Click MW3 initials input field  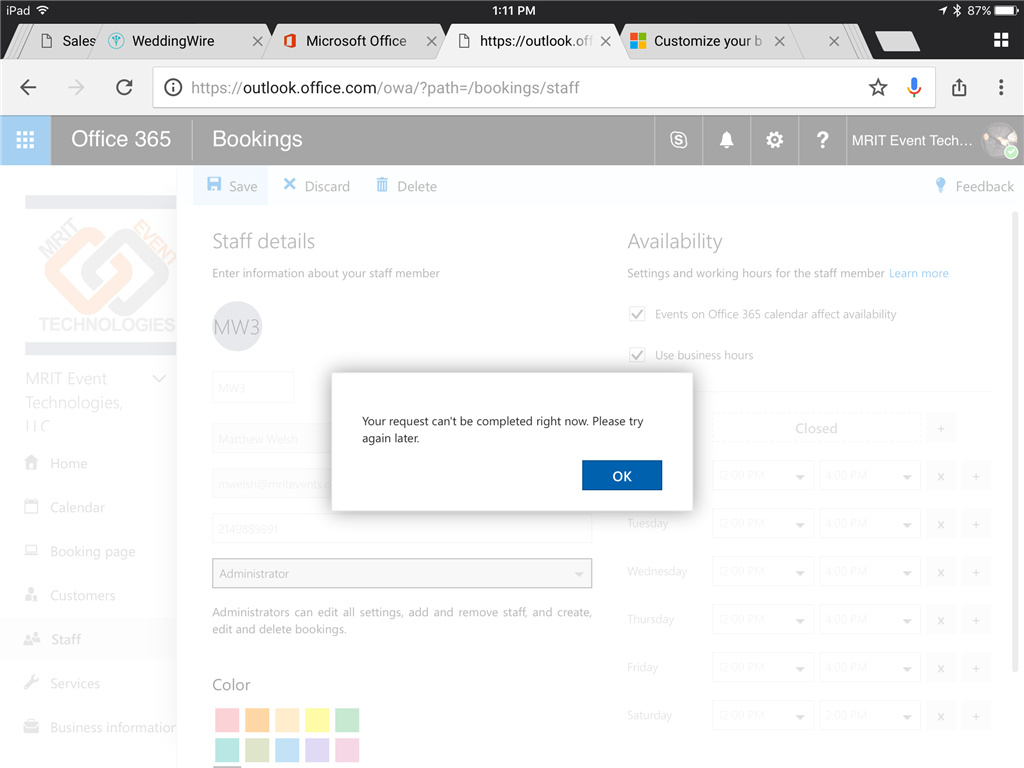(253, 387)
